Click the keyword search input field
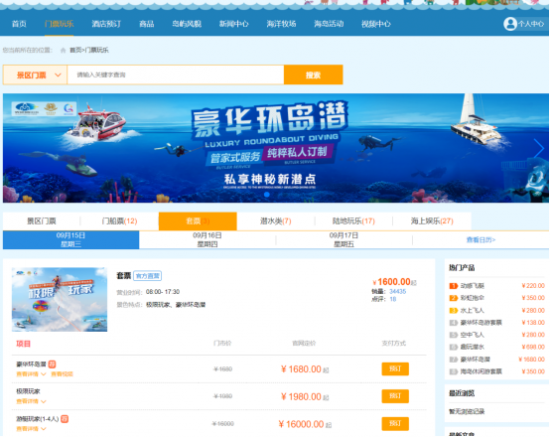This screenshot has height=437, width=550. (175, 75)
